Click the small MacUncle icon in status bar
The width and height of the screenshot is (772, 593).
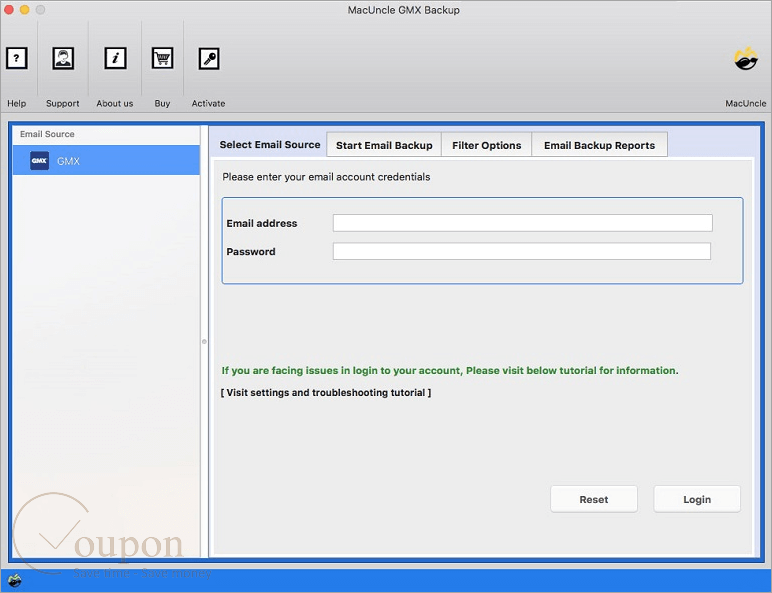(15, 581)
